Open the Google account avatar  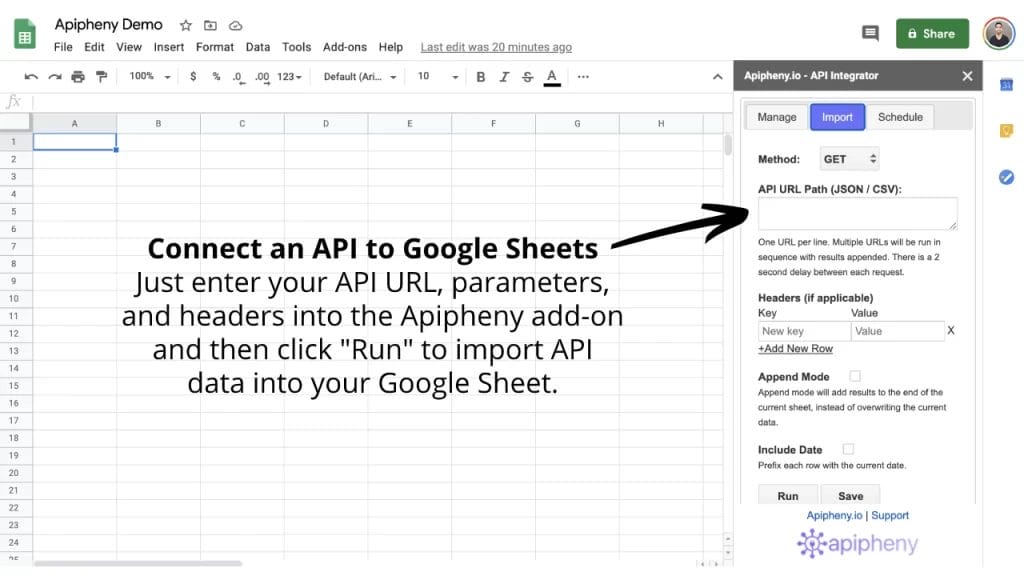coord(999,33)
